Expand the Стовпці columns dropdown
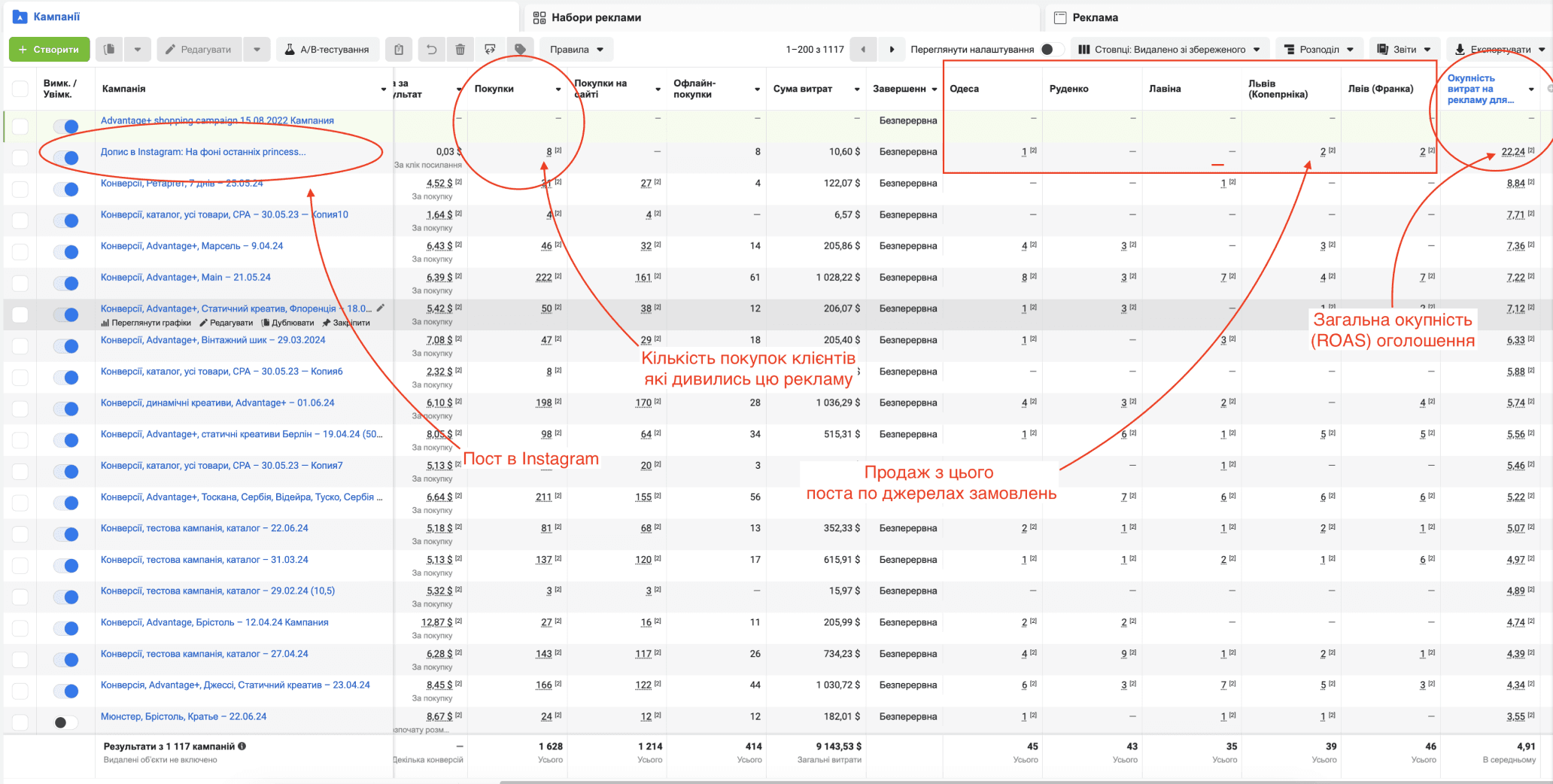Image resolution: width=1553 pixels, height=784 pixels. tap(1169, 50)
